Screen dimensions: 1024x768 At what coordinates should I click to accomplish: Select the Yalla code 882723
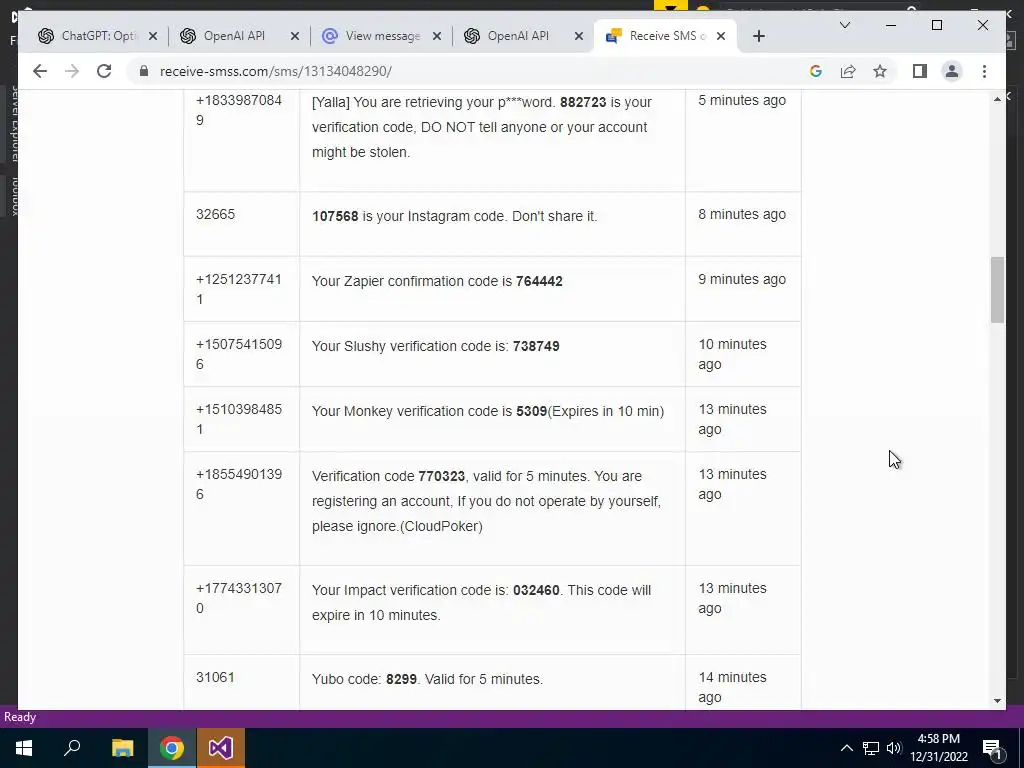point(583,103)
